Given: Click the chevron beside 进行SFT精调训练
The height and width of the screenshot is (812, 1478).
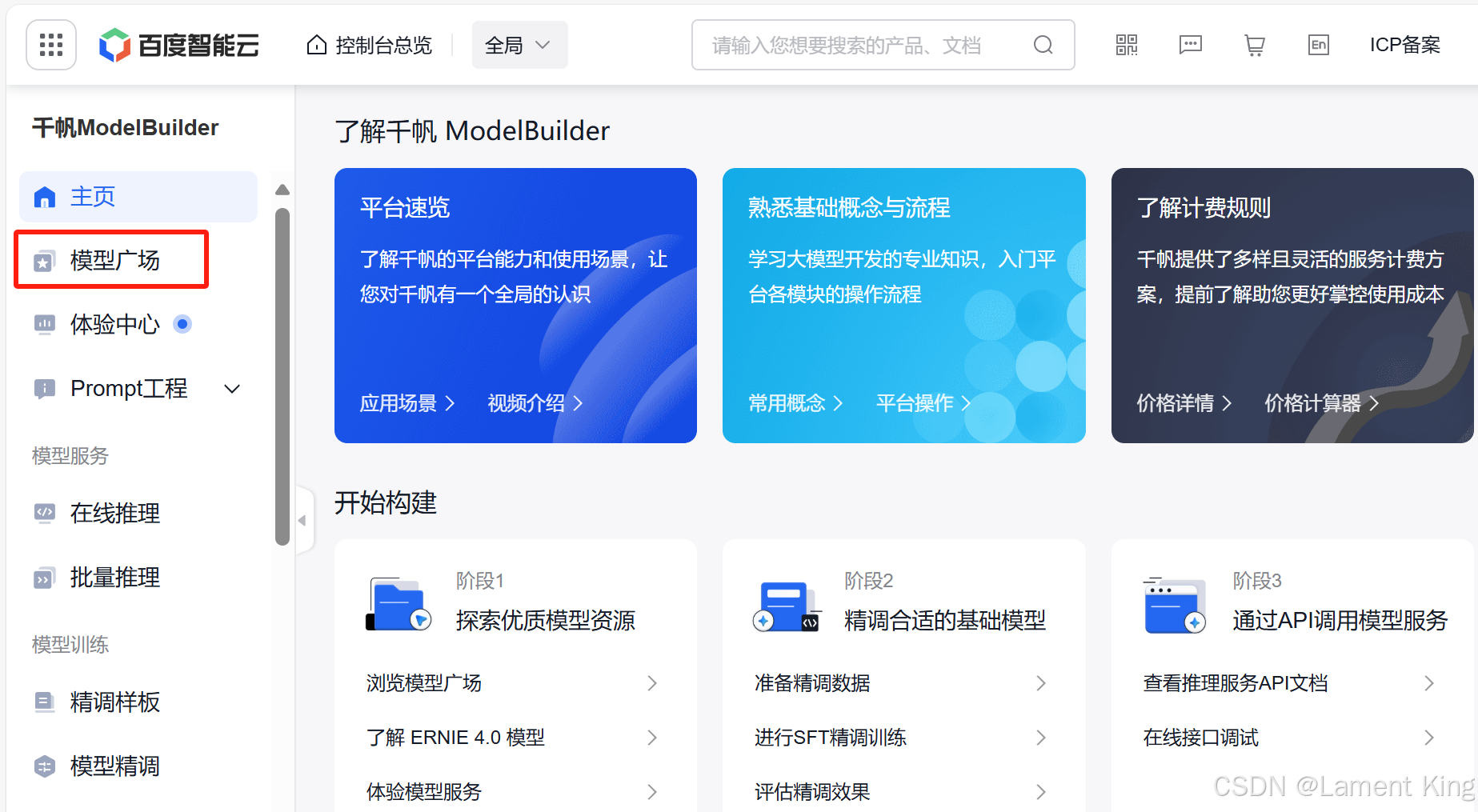Looking at the screenshot, I should tap(1041, 737).
